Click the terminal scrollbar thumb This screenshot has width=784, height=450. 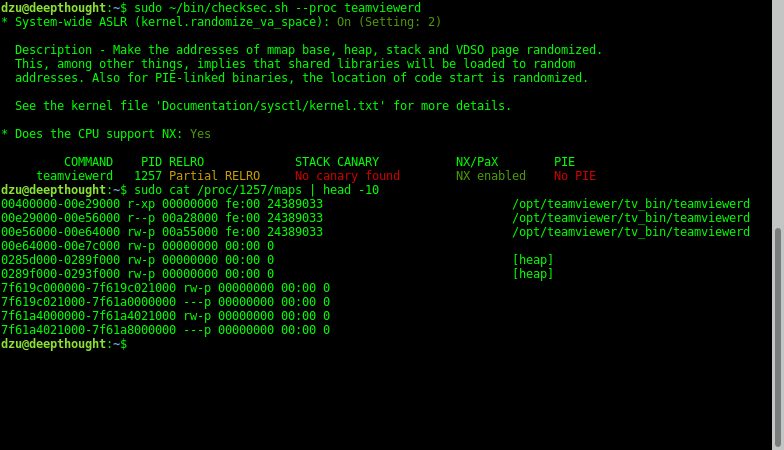(x=778, y=338)
